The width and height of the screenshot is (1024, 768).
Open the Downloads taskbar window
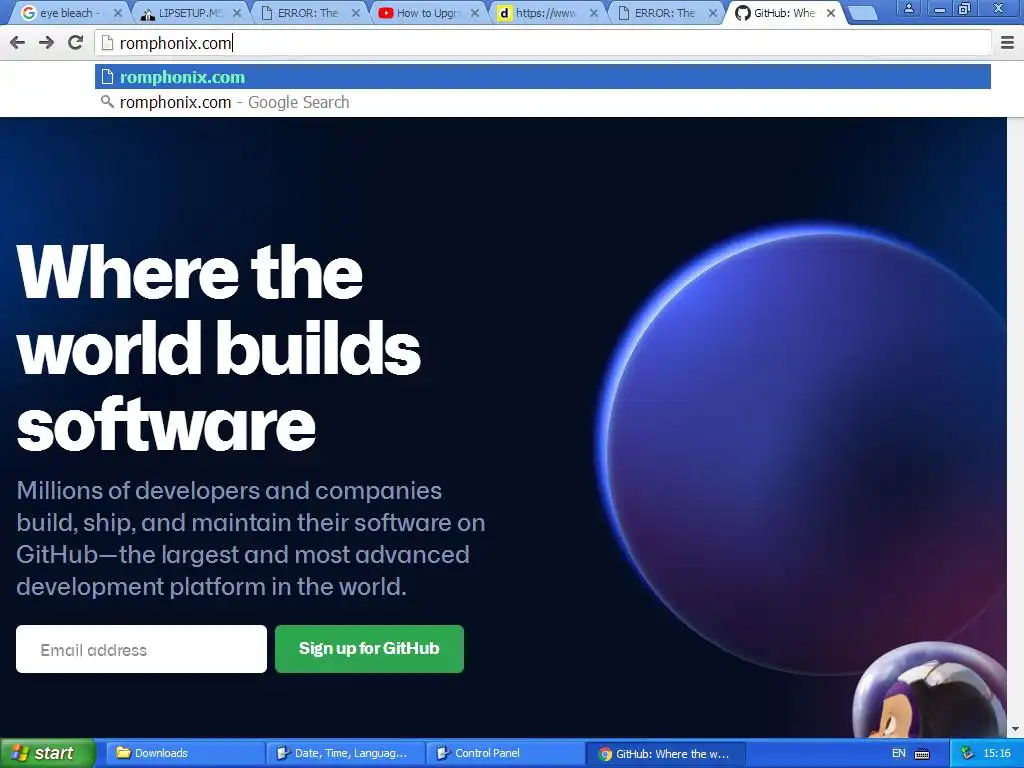(x=184, y=754)
